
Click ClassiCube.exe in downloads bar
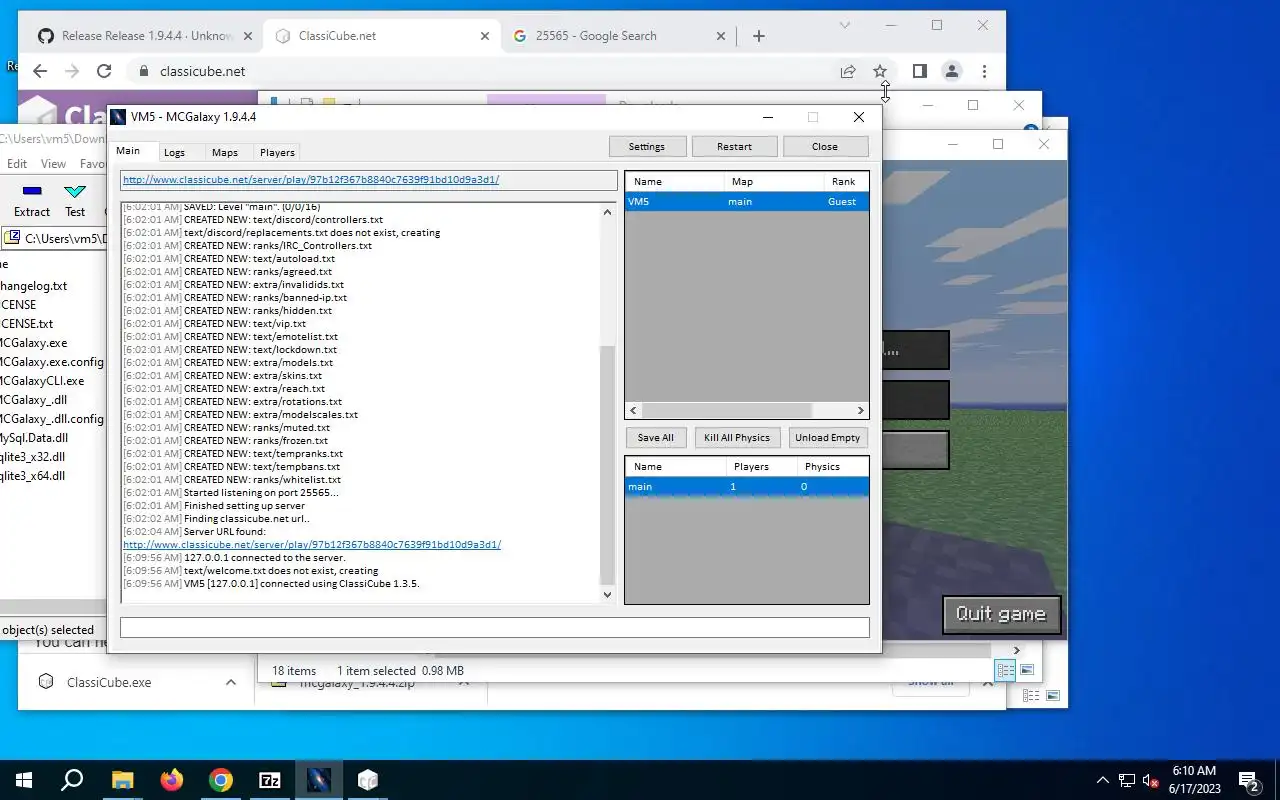click(109, 683)
